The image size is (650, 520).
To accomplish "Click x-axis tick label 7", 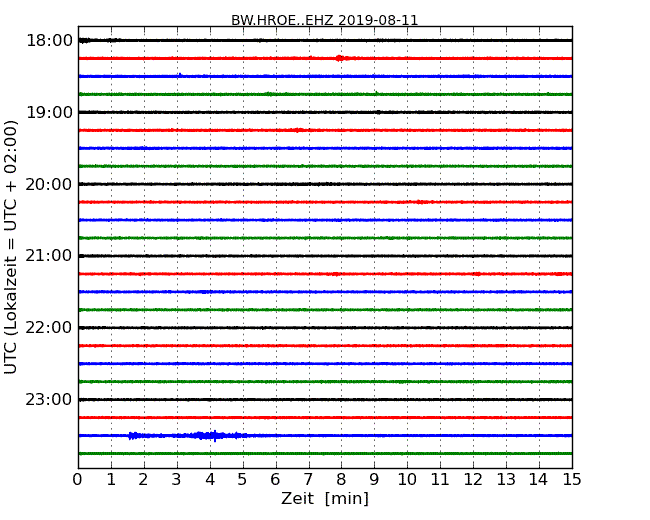I will pos(308,480).
